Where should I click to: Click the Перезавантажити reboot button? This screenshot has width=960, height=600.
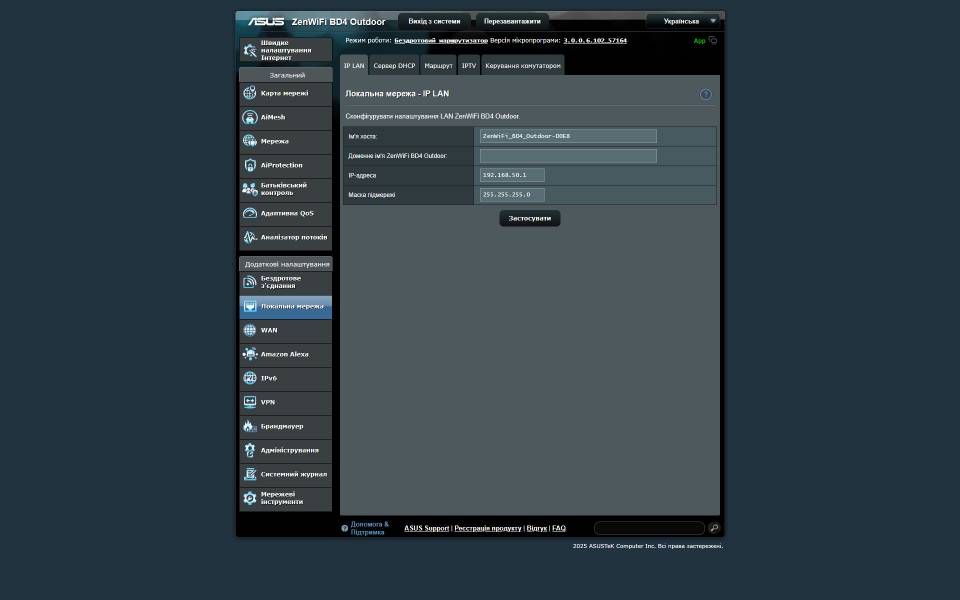pos(512,21)
